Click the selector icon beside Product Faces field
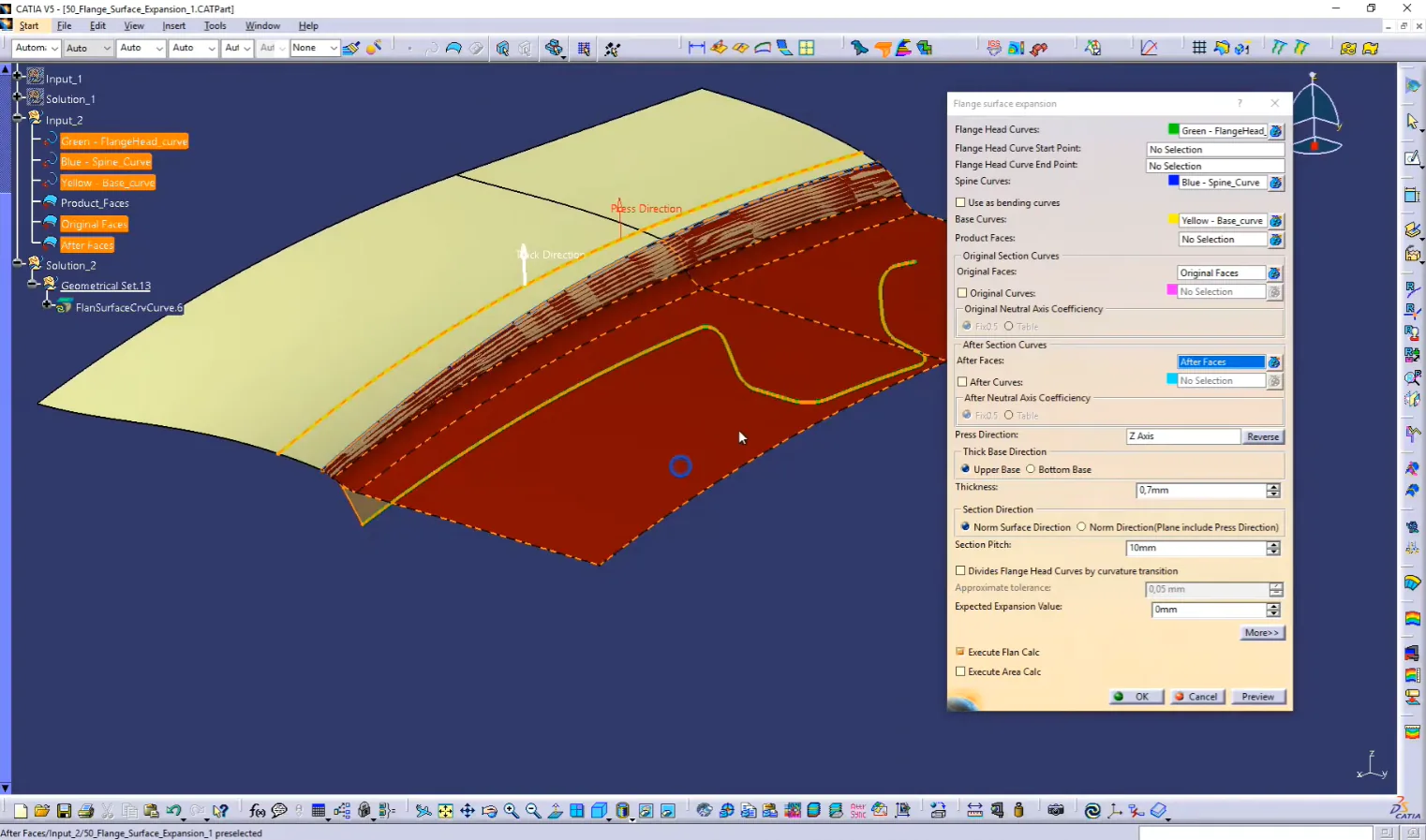The image size is (1426, 840). [x=1276, y=240]
